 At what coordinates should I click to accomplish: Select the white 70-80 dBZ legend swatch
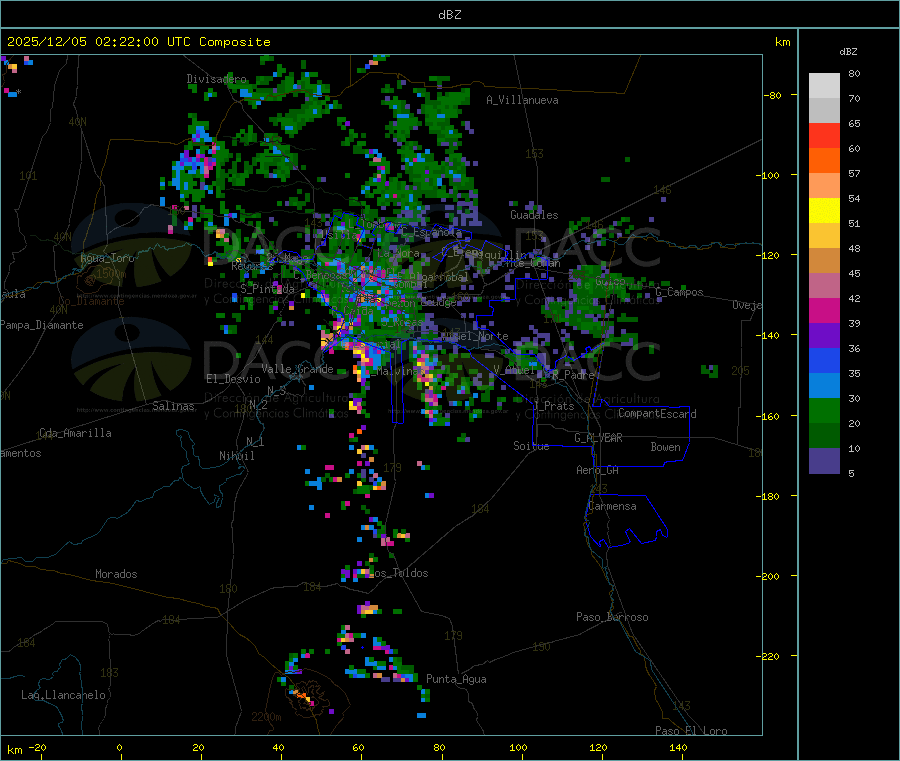coord(824,86)
